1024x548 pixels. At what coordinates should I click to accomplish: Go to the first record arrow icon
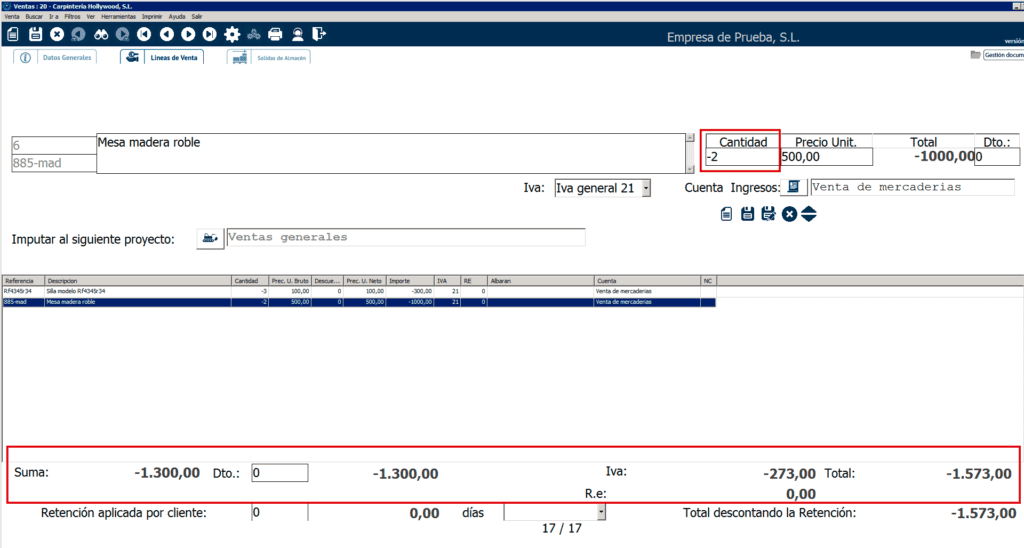tap(144, 35)
